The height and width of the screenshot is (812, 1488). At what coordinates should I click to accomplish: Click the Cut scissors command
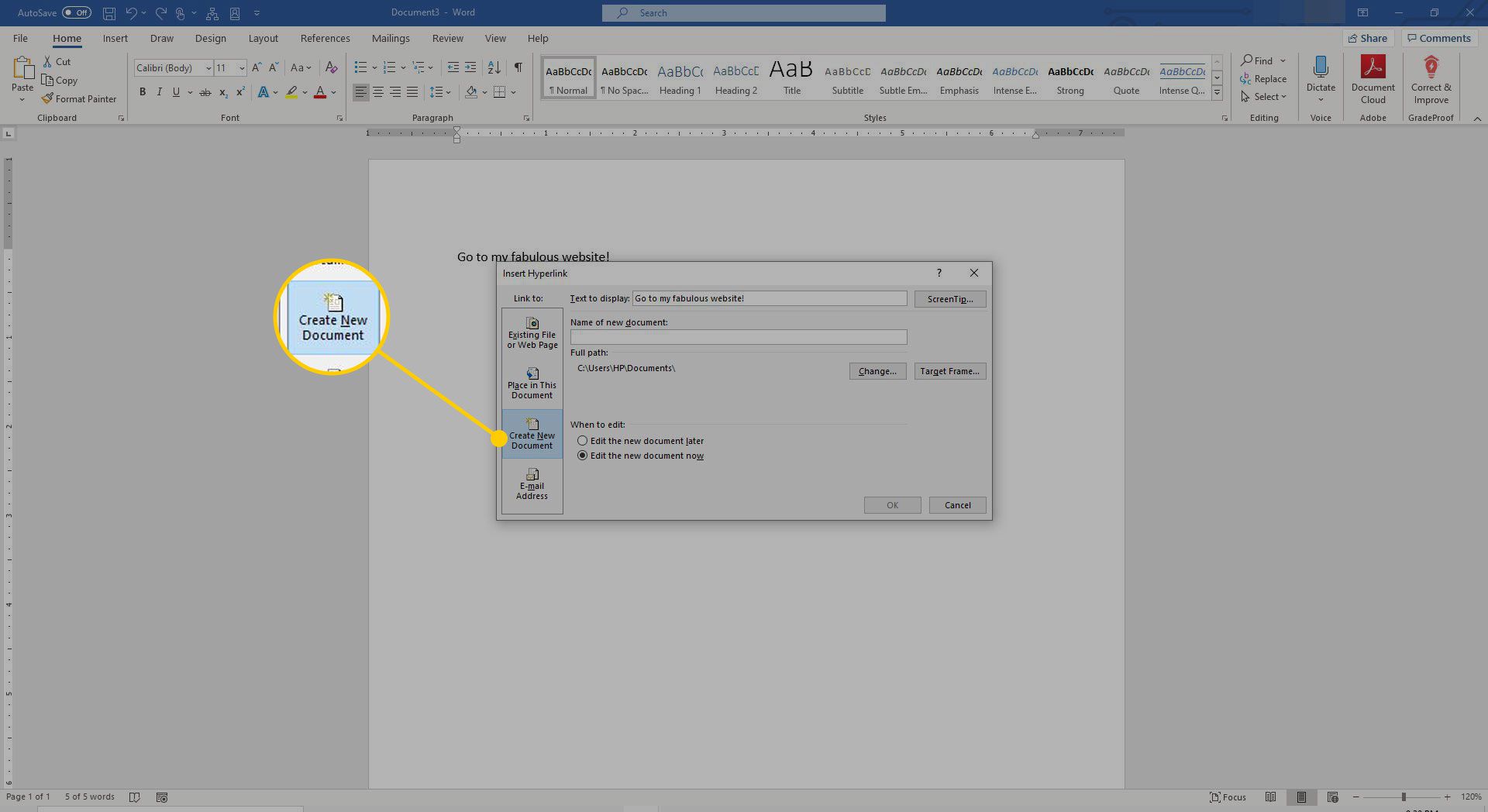click(57, 62)
